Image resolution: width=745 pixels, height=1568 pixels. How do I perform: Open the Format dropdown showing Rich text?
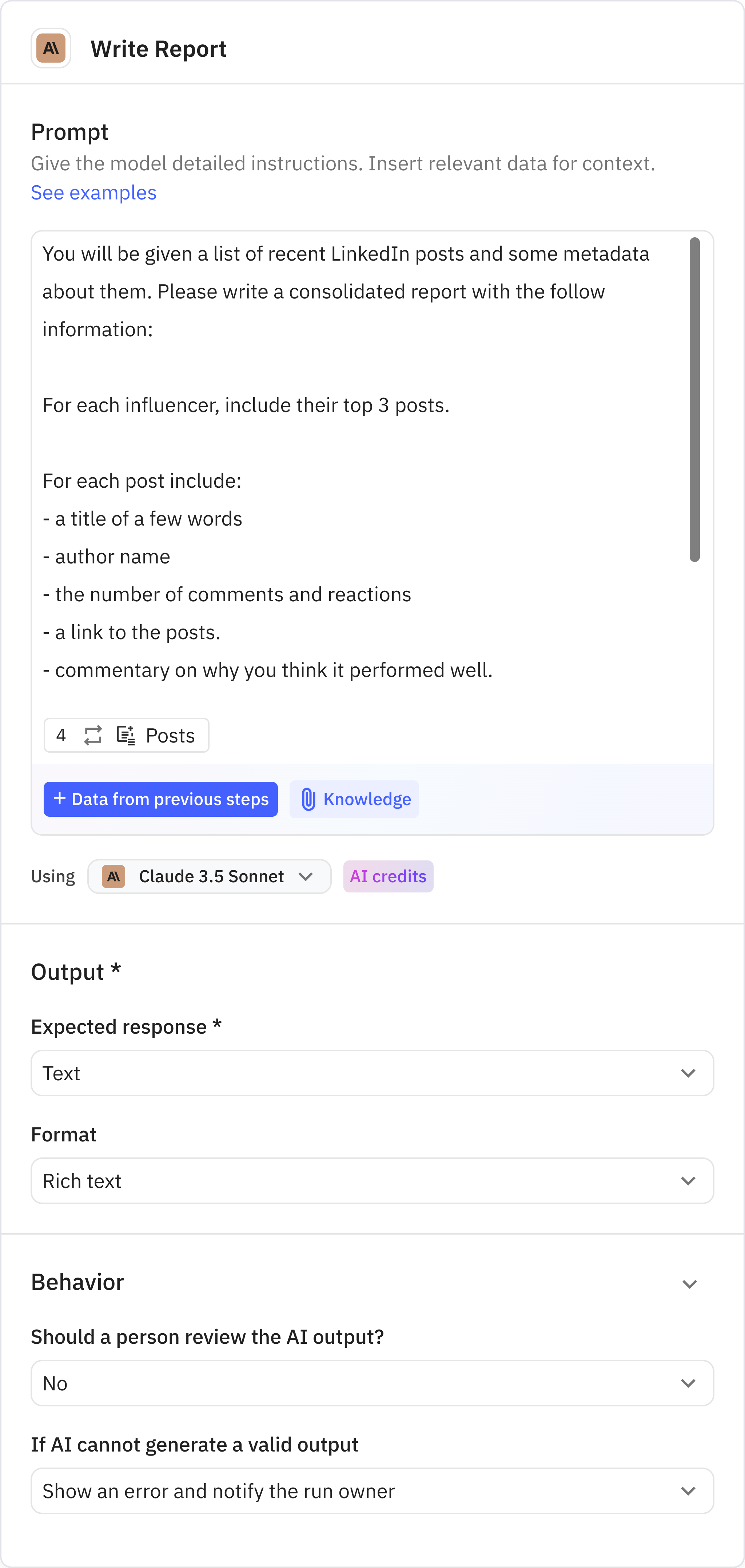(372, 1180)
